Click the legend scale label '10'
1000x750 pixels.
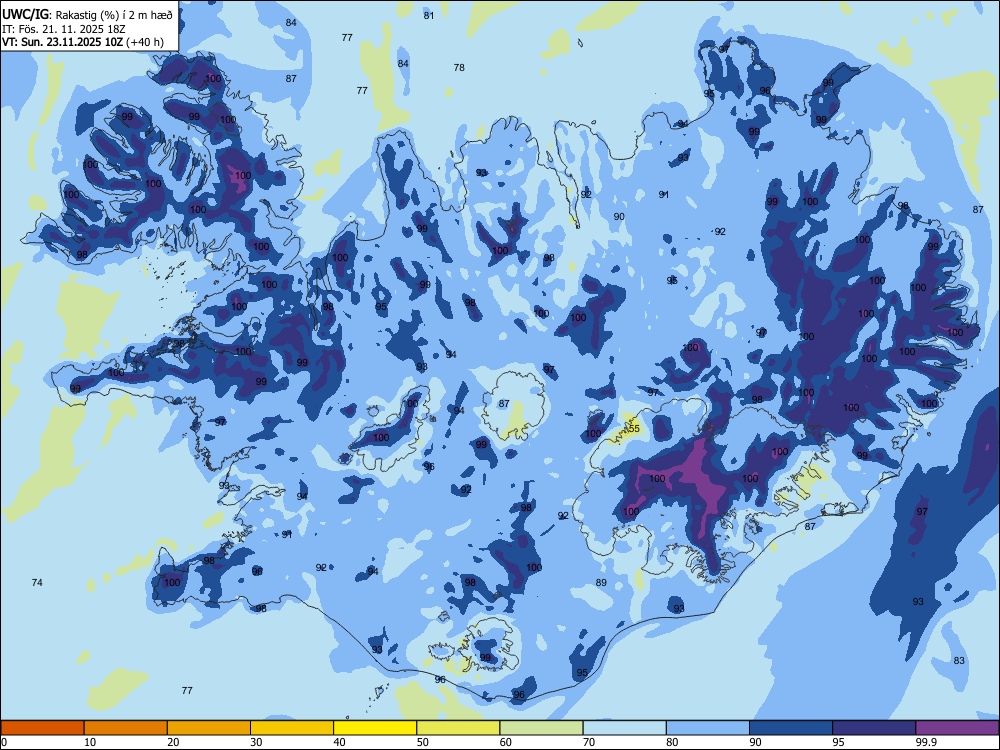(91, 742)
